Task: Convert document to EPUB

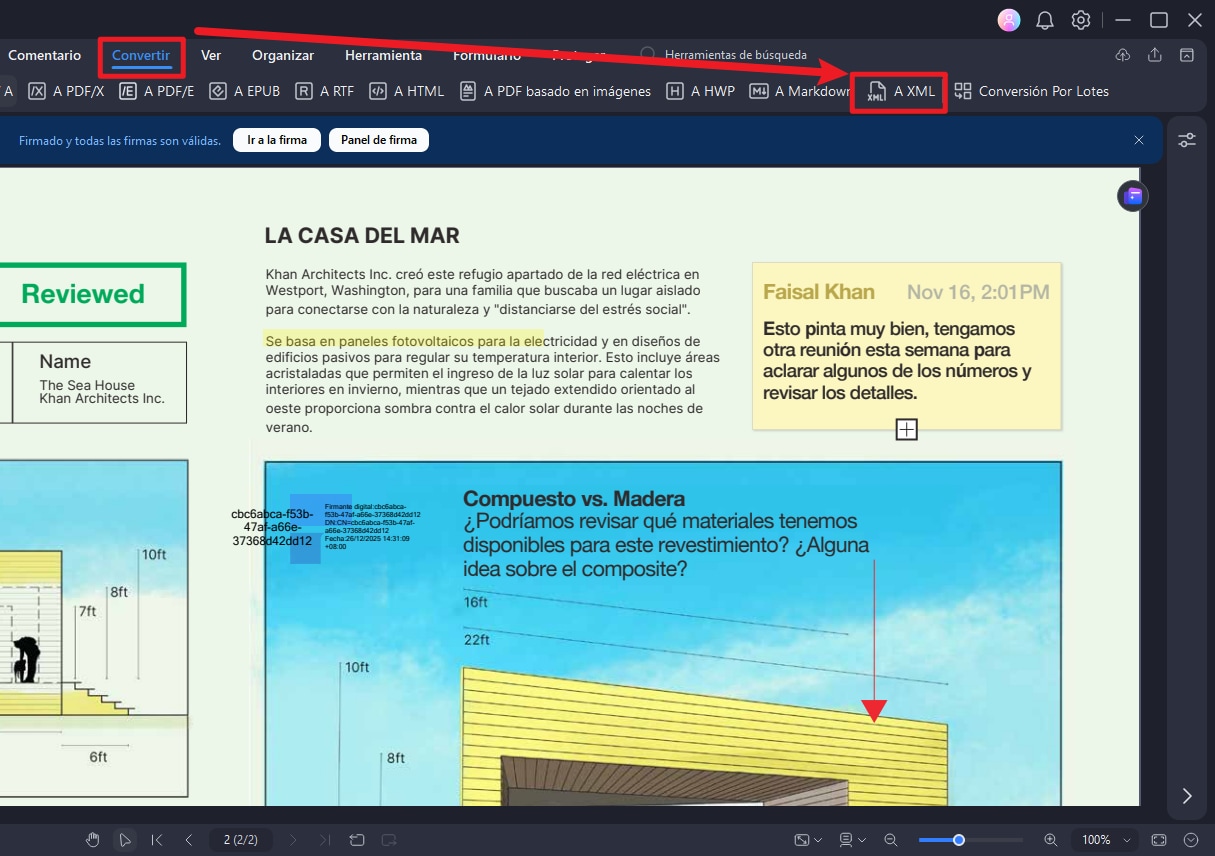Action: 244,91
